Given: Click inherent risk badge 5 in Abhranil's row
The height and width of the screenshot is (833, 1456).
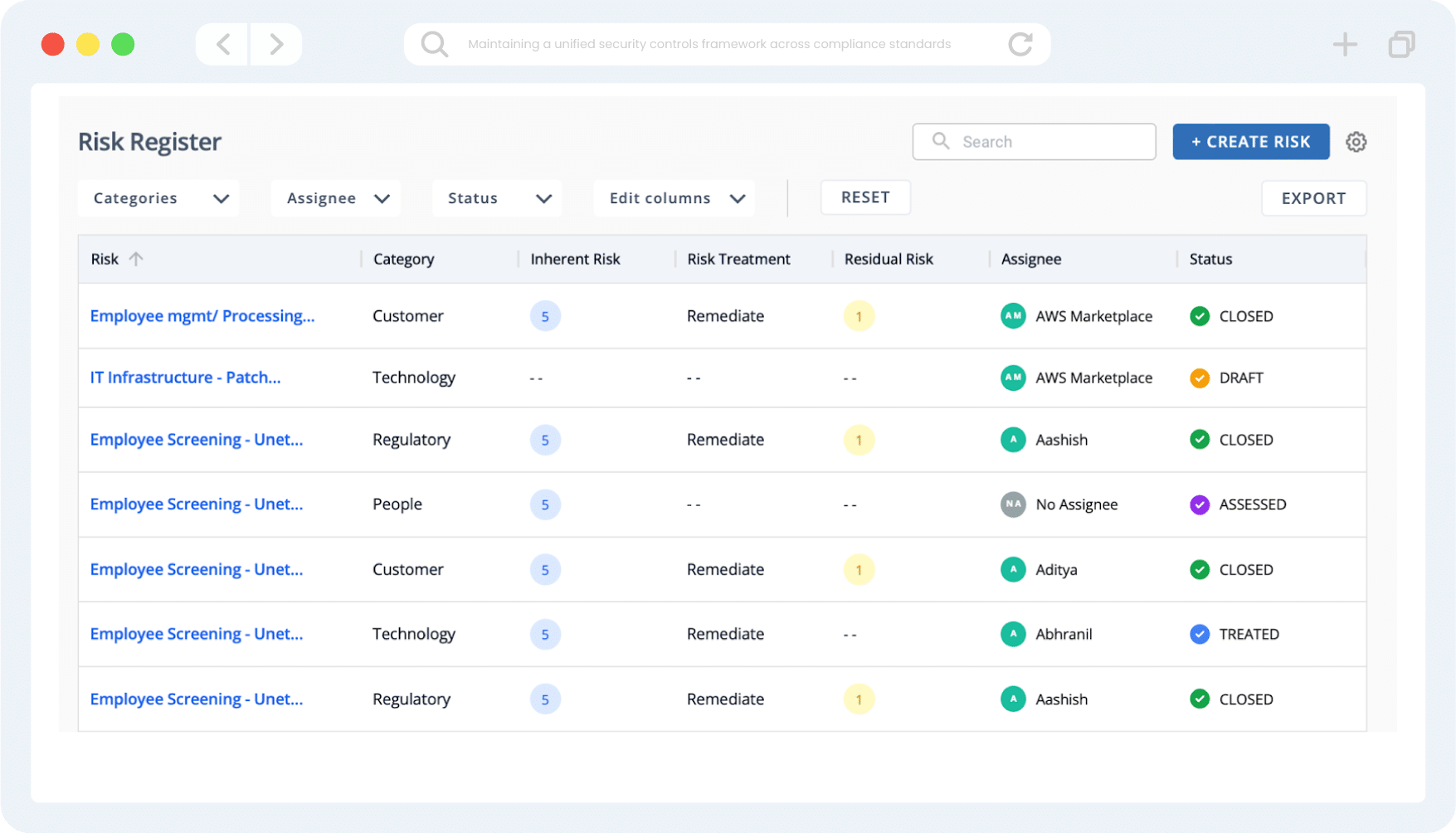Looking at the screenshot, I should pyautogui.click(x=545, y=634).
